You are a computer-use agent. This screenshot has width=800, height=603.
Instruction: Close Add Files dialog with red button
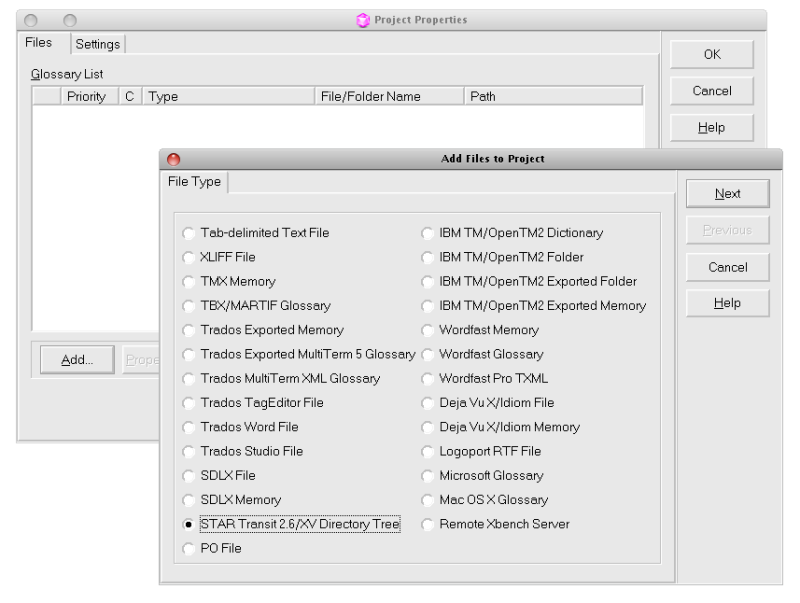(173, 159)
